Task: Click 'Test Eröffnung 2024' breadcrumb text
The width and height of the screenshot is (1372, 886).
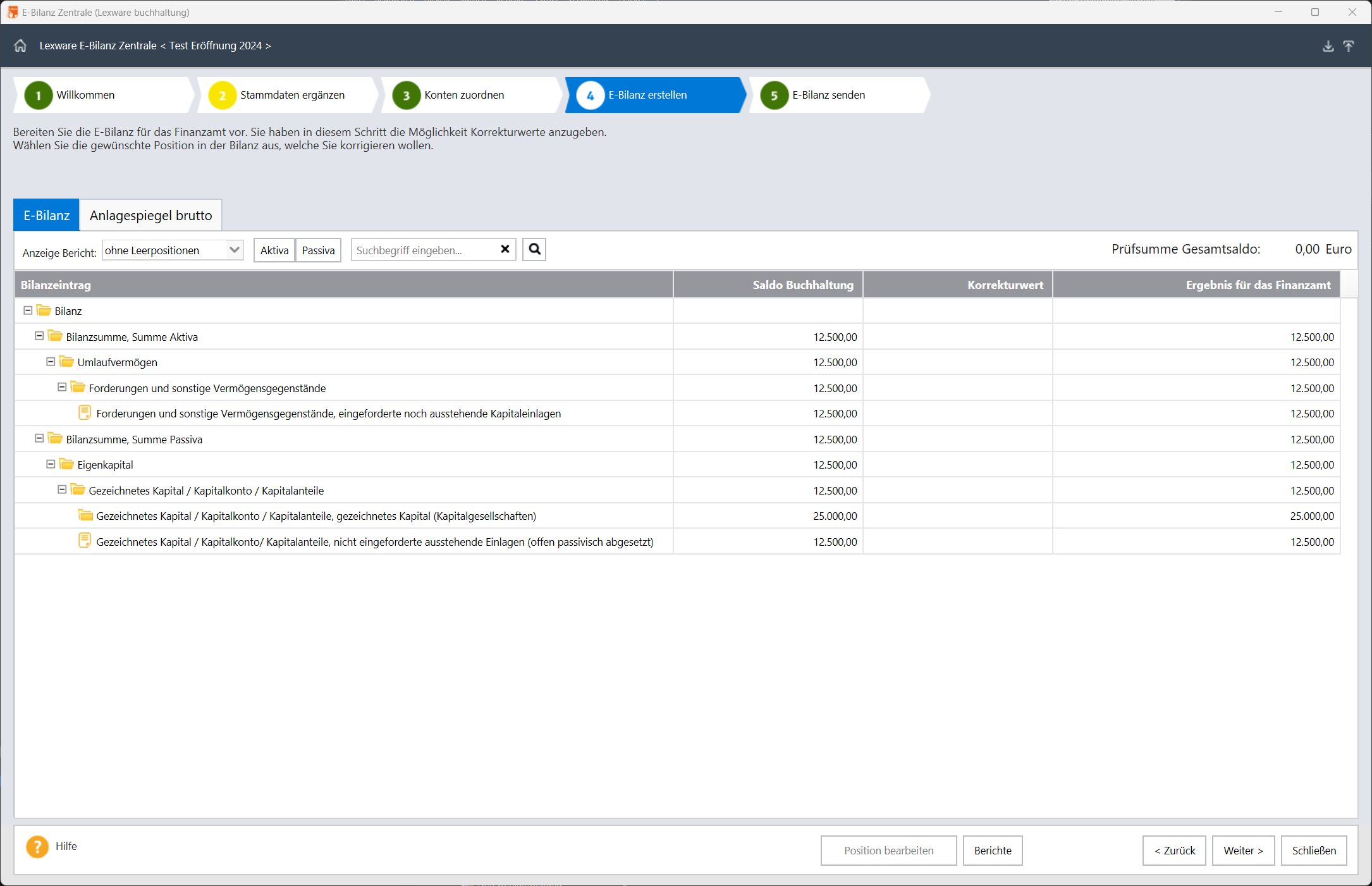Action: pyautogui.click(x=216, y=46)
